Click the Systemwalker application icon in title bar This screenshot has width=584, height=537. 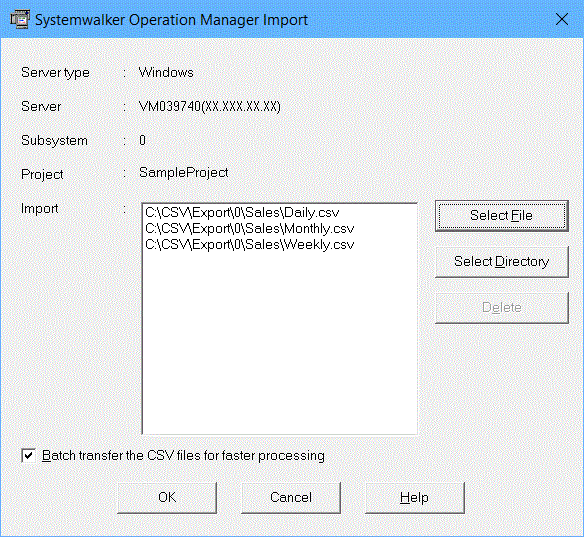20,19
